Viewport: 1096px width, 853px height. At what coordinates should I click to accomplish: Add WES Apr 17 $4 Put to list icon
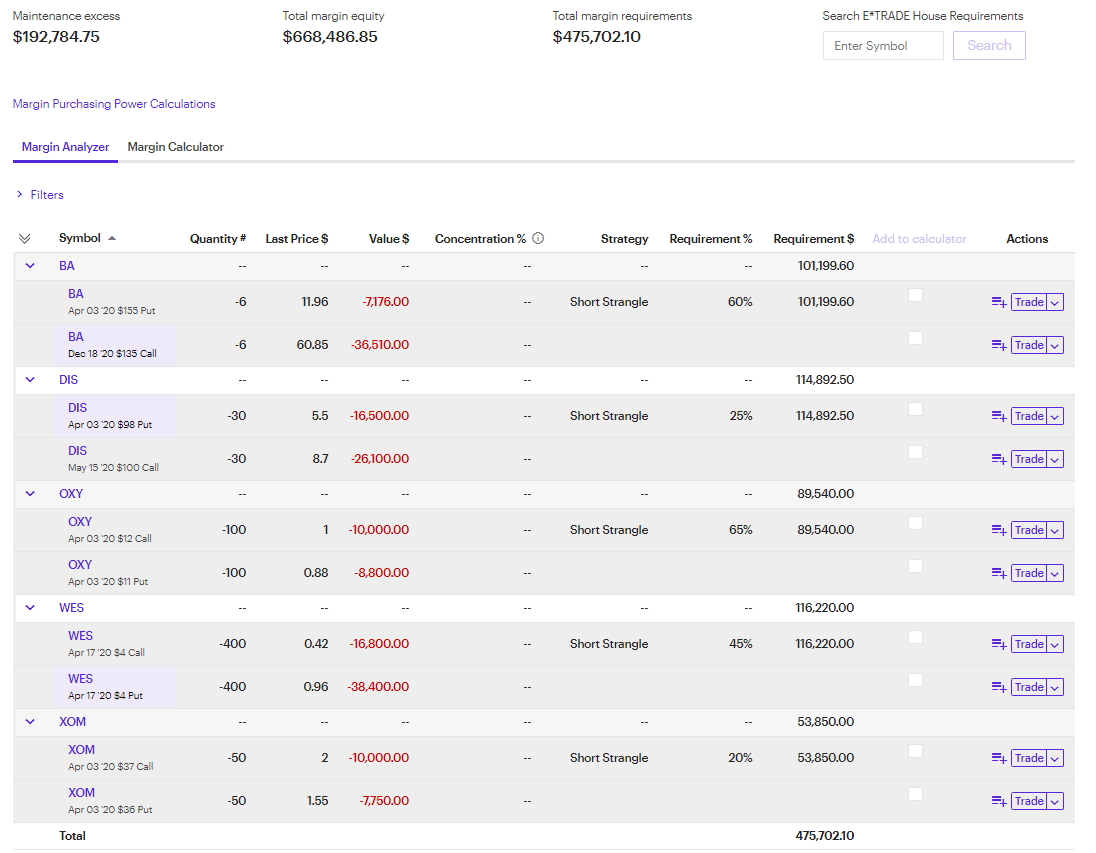pyautogui.click(x=999, y=687)
